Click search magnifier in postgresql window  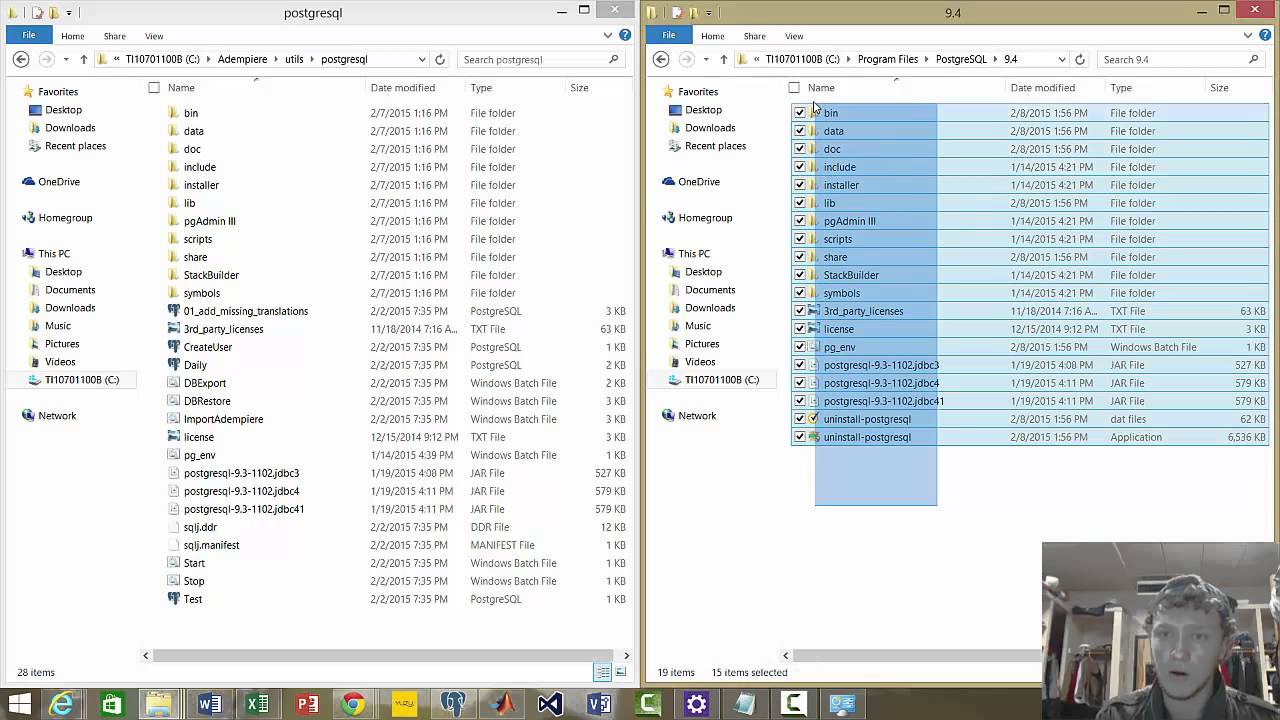[614, 59]
